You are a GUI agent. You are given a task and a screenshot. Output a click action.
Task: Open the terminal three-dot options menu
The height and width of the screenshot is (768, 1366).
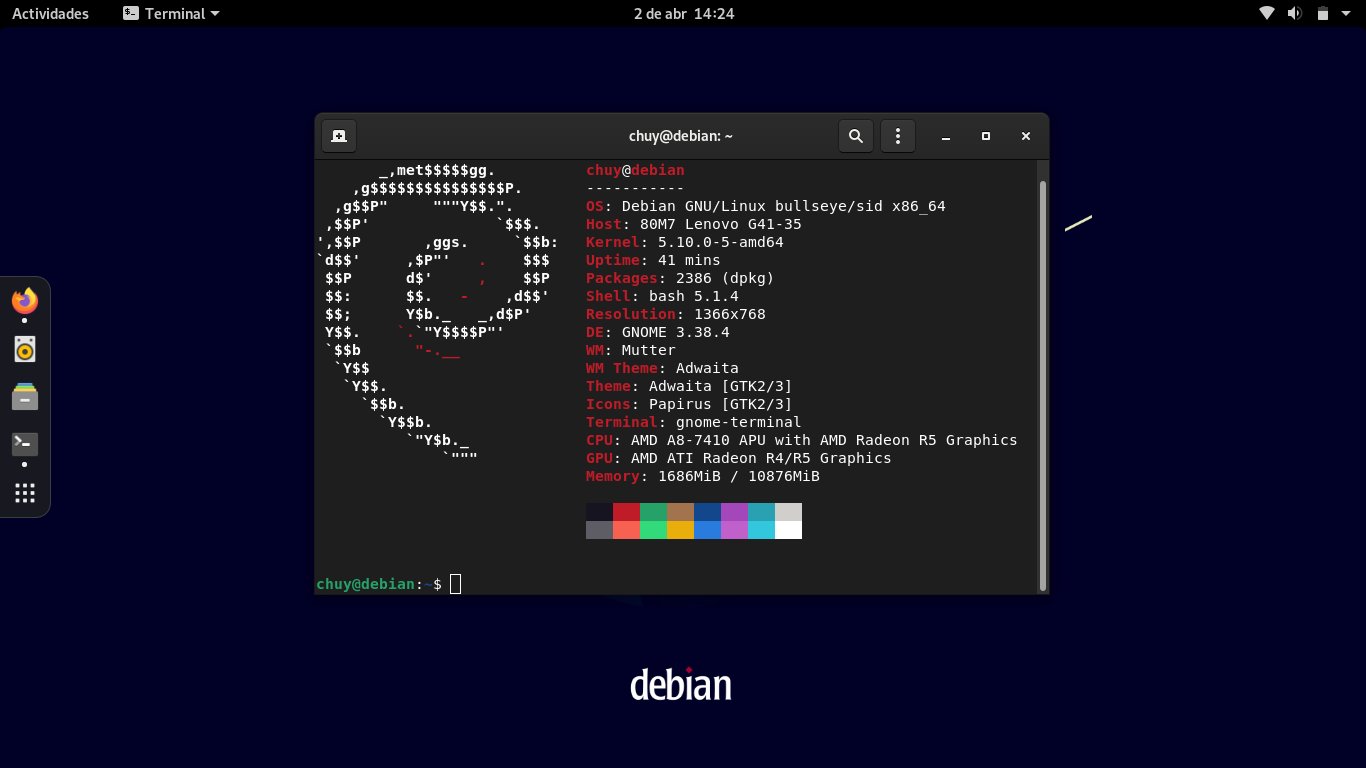898,136
